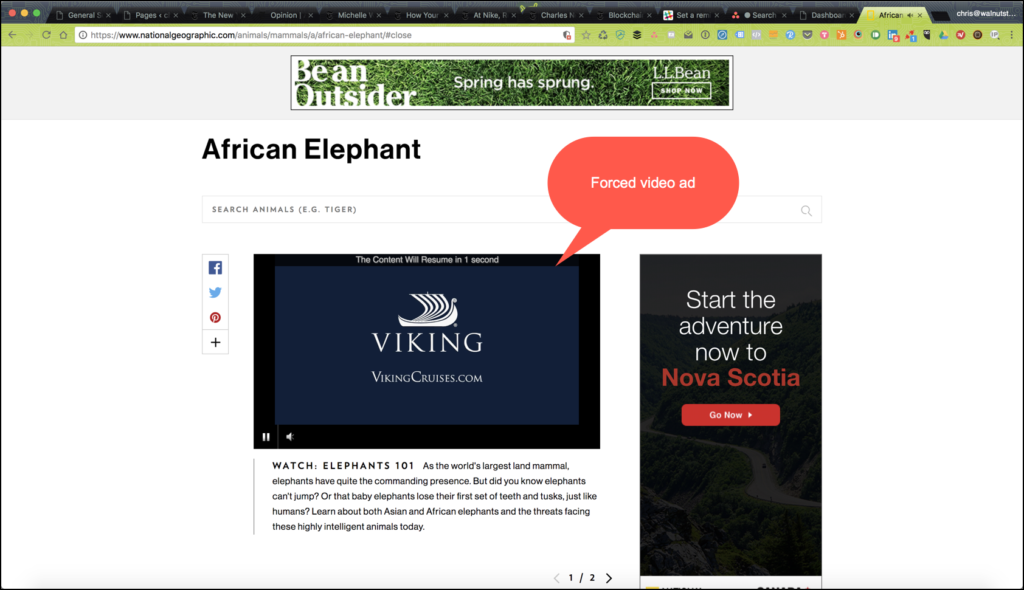Go back using the browser back arrow
The width and height of the screenshot is (1024, 590).
pyautogui.click(x=12, y=35)
